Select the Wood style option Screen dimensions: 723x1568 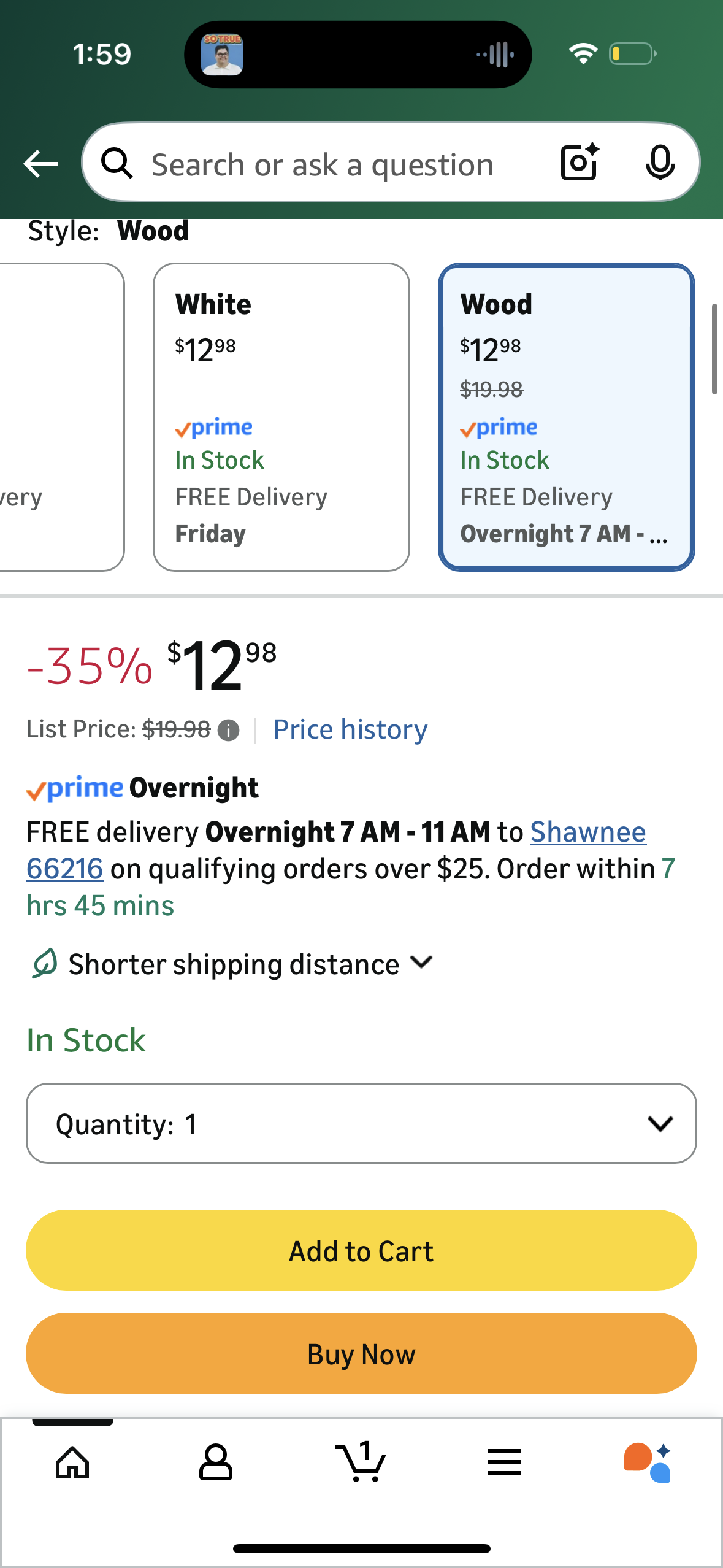pos(567,417)
